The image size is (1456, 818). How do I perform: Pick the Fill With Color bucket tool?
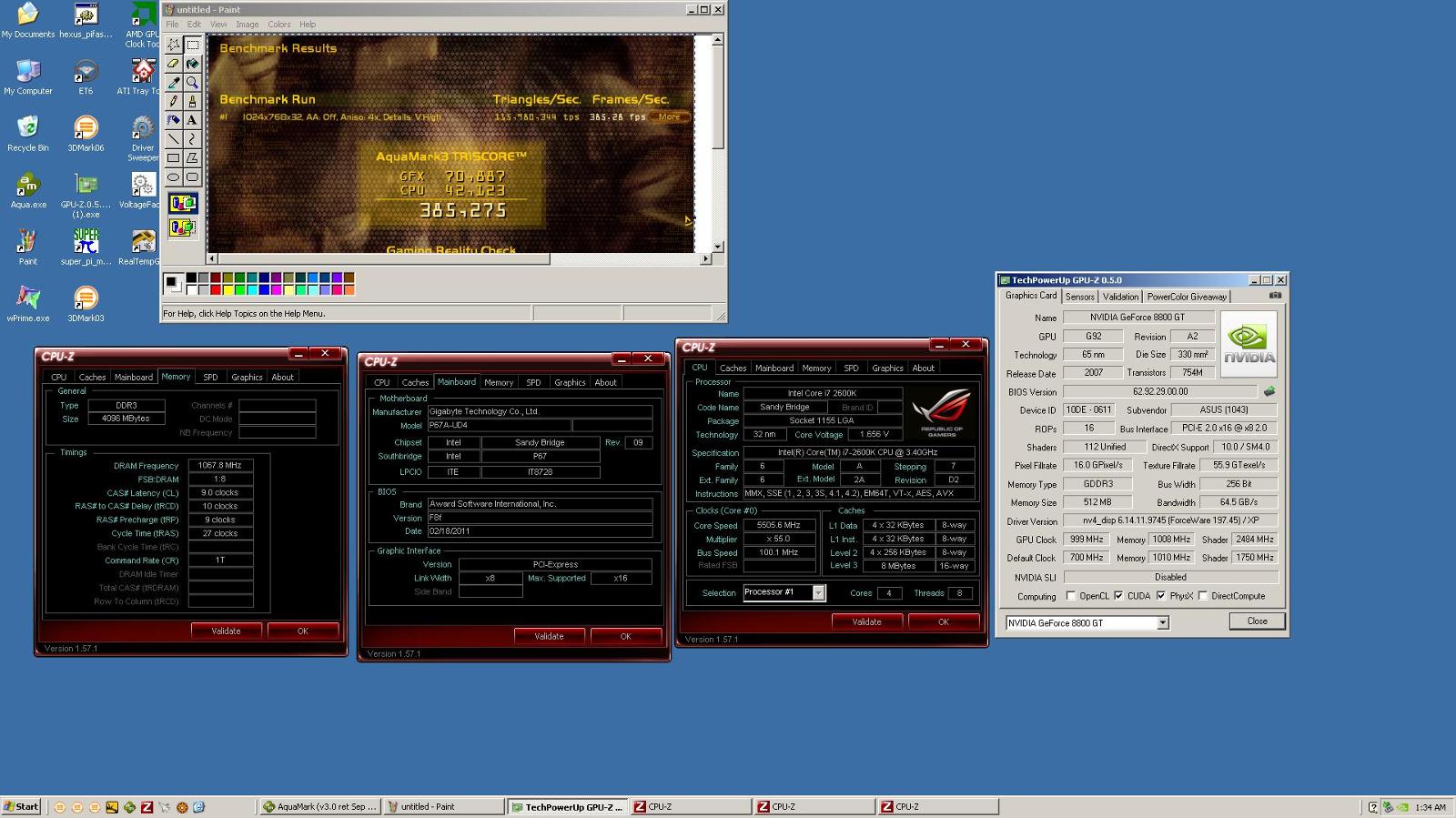pyautogui.click(x=192, y=63)
